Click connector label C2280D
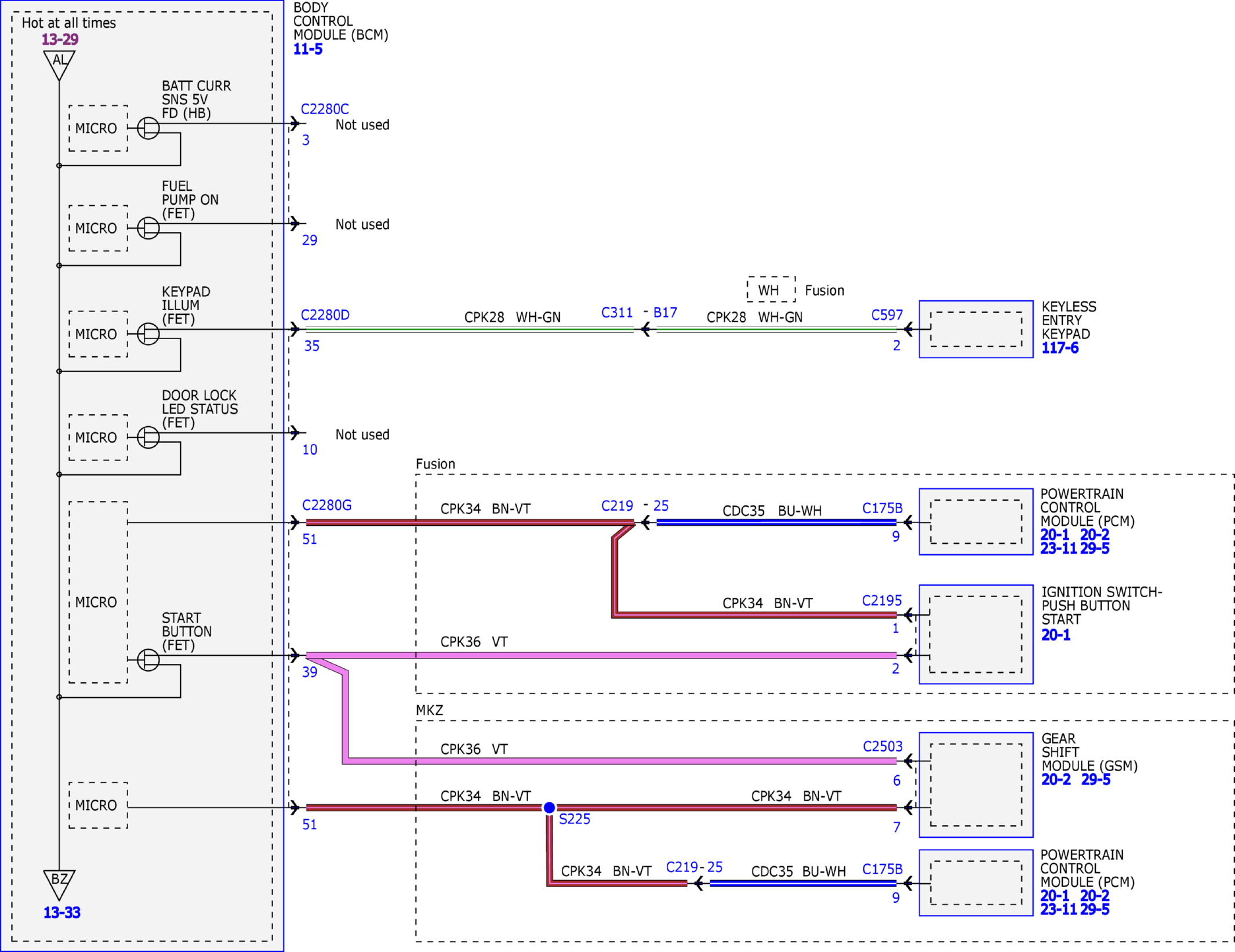This screenshot has height=952, width=1235. [325, 315]
